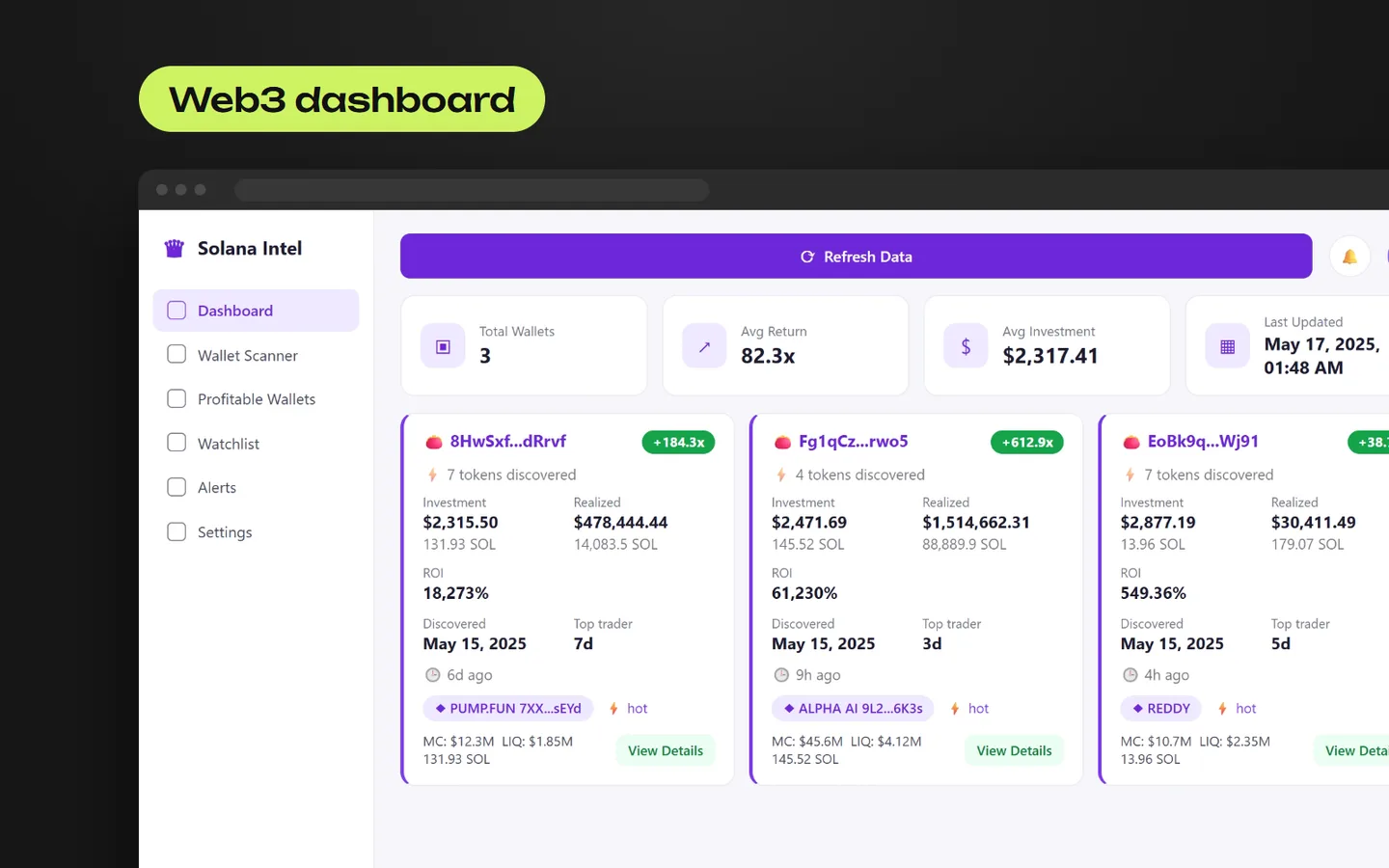Click the red wallet icon beside EoBk9q...Wj91

[1131, 443]
